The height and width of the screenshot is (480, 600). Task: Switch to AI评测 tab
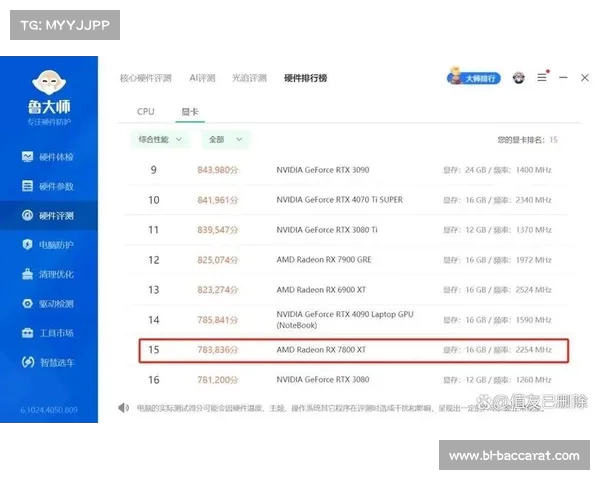(x=202, y=78)
